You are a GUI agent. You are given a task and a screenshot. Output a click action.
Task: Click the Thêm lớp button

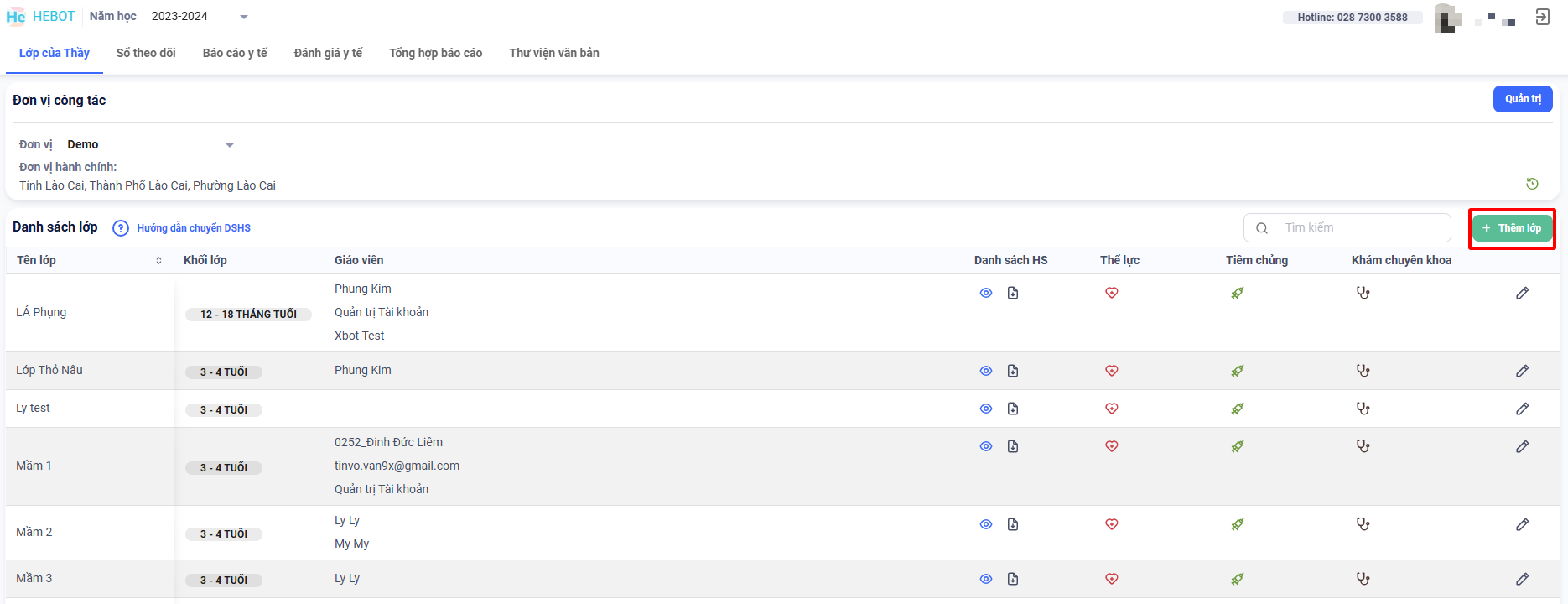click(x=1512, y=228)
